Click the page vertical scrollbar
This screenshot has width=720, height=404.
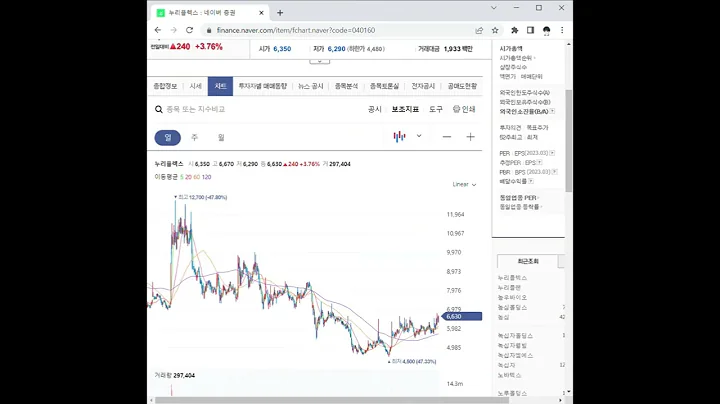pos(569,140)
